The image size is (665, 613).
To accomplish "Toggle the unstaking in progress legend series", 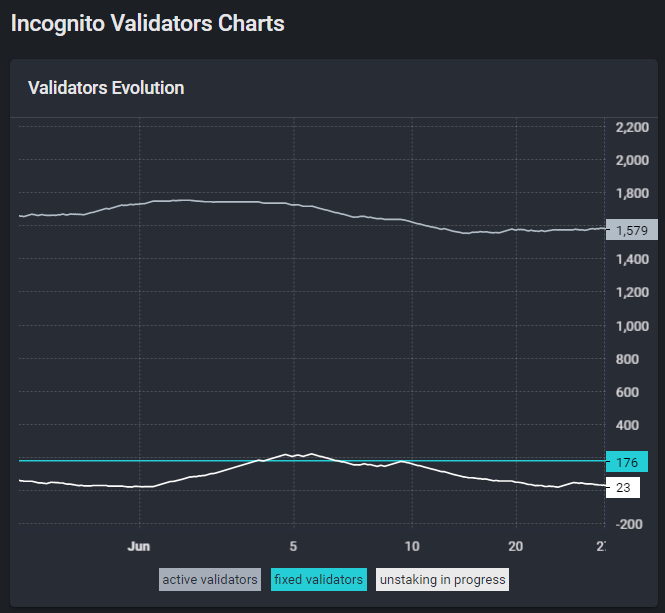I will click(442, 579).
